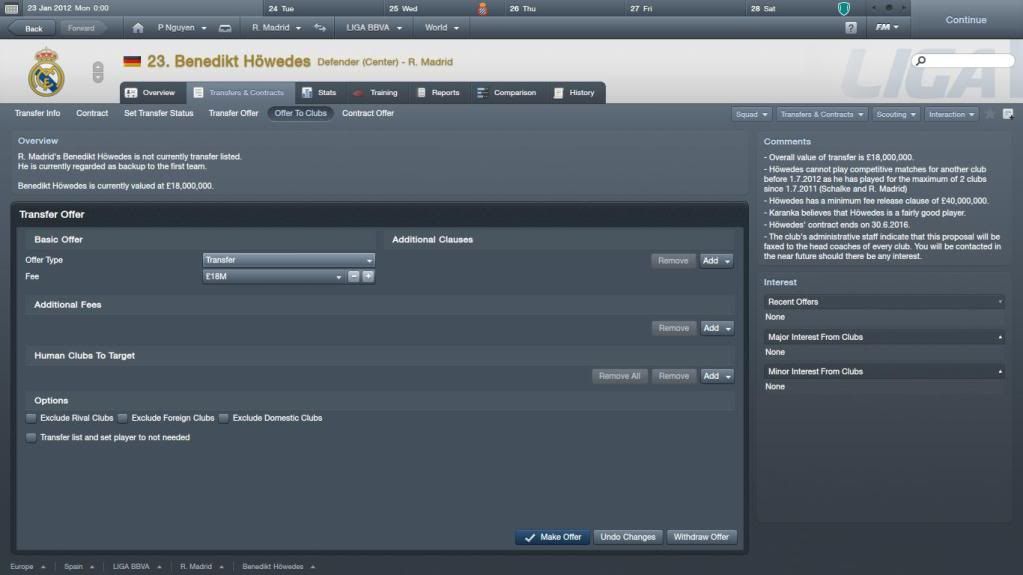Click the German flag icon
1023x575 pixels.
tap(132, 61)
